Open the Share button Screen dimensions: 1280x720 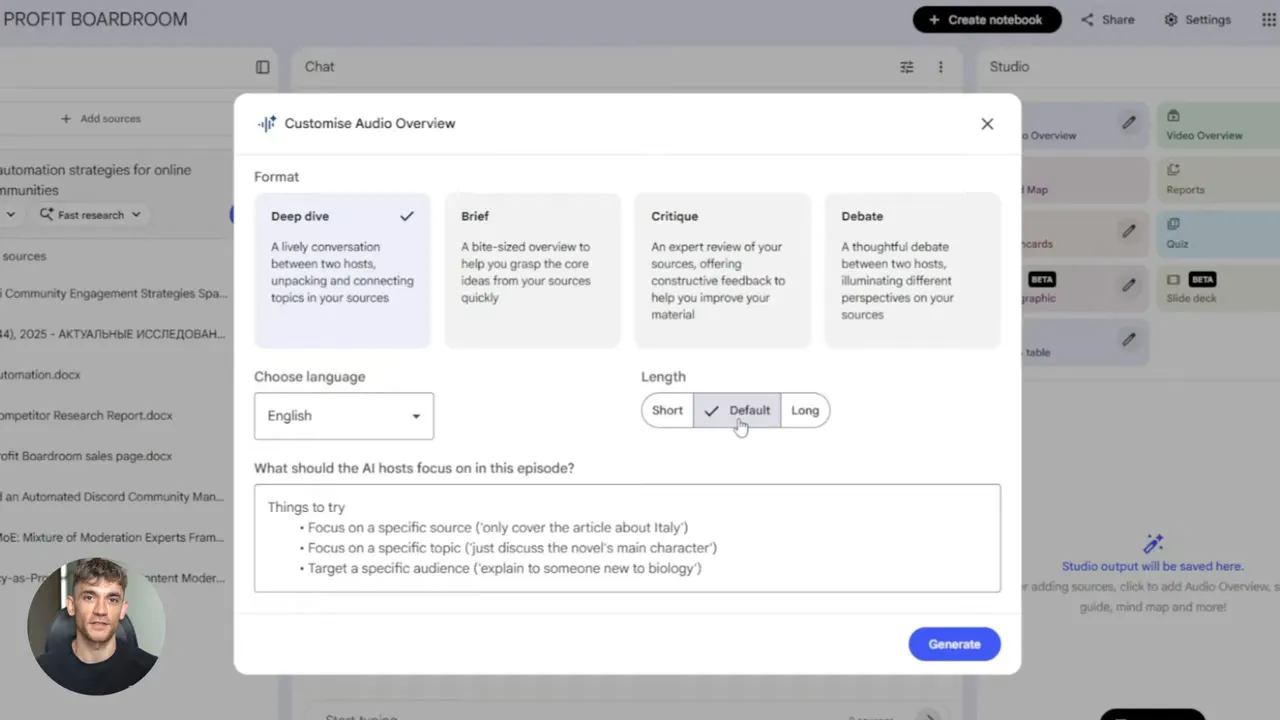pos(1107,20)
